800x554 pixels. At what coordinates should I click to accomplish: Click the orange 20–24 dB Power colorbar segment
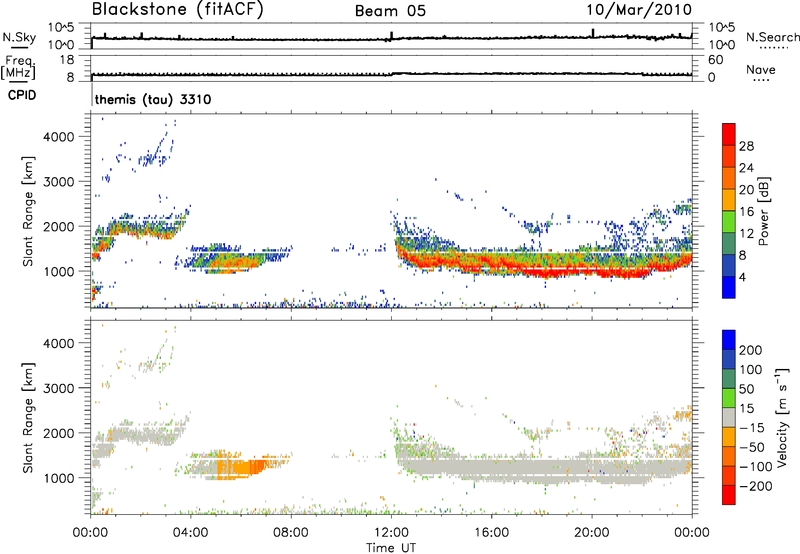(729, 178)
